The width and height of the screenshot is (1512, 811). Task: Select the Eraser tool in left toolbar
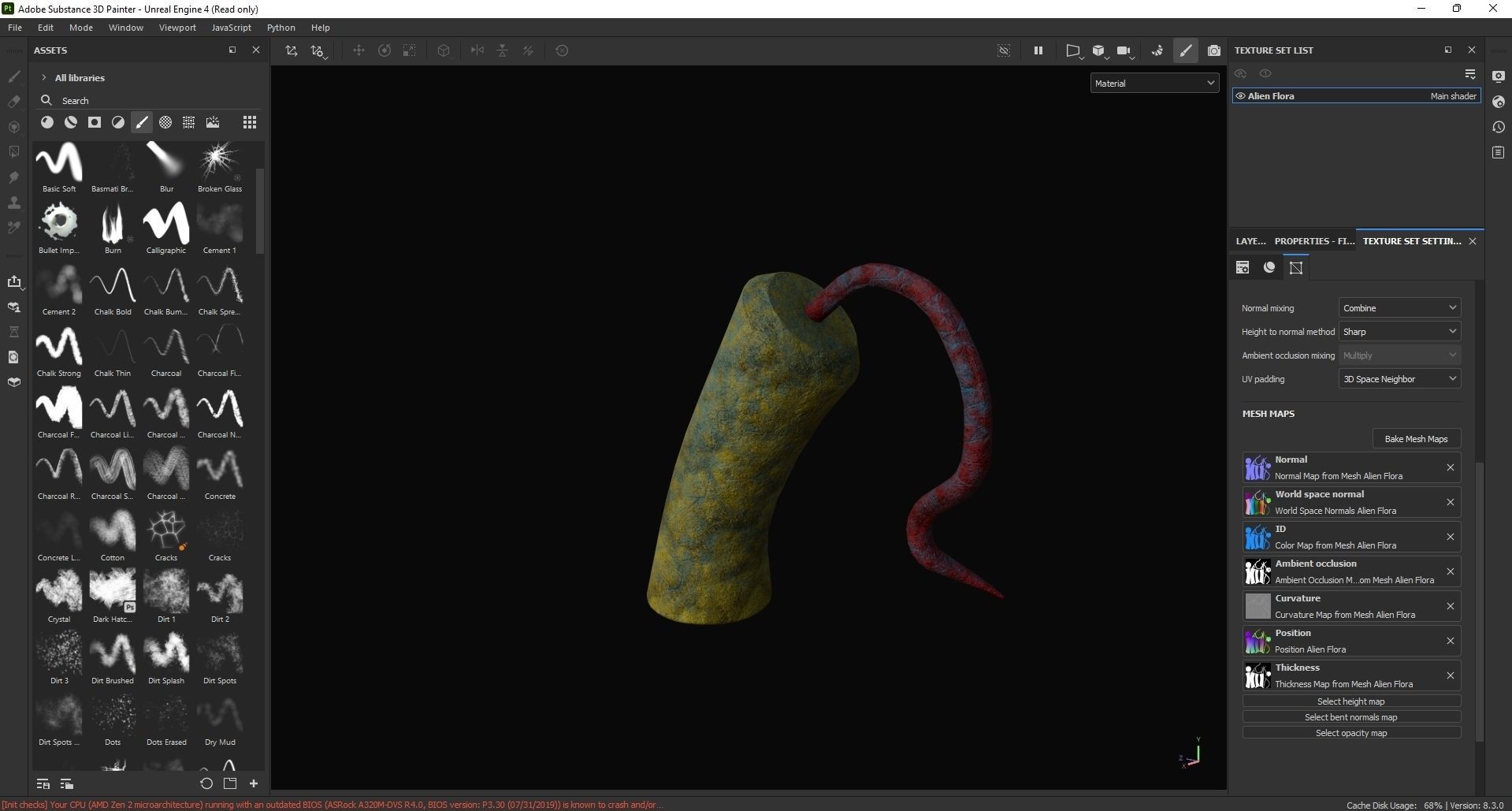click(13, 102)
